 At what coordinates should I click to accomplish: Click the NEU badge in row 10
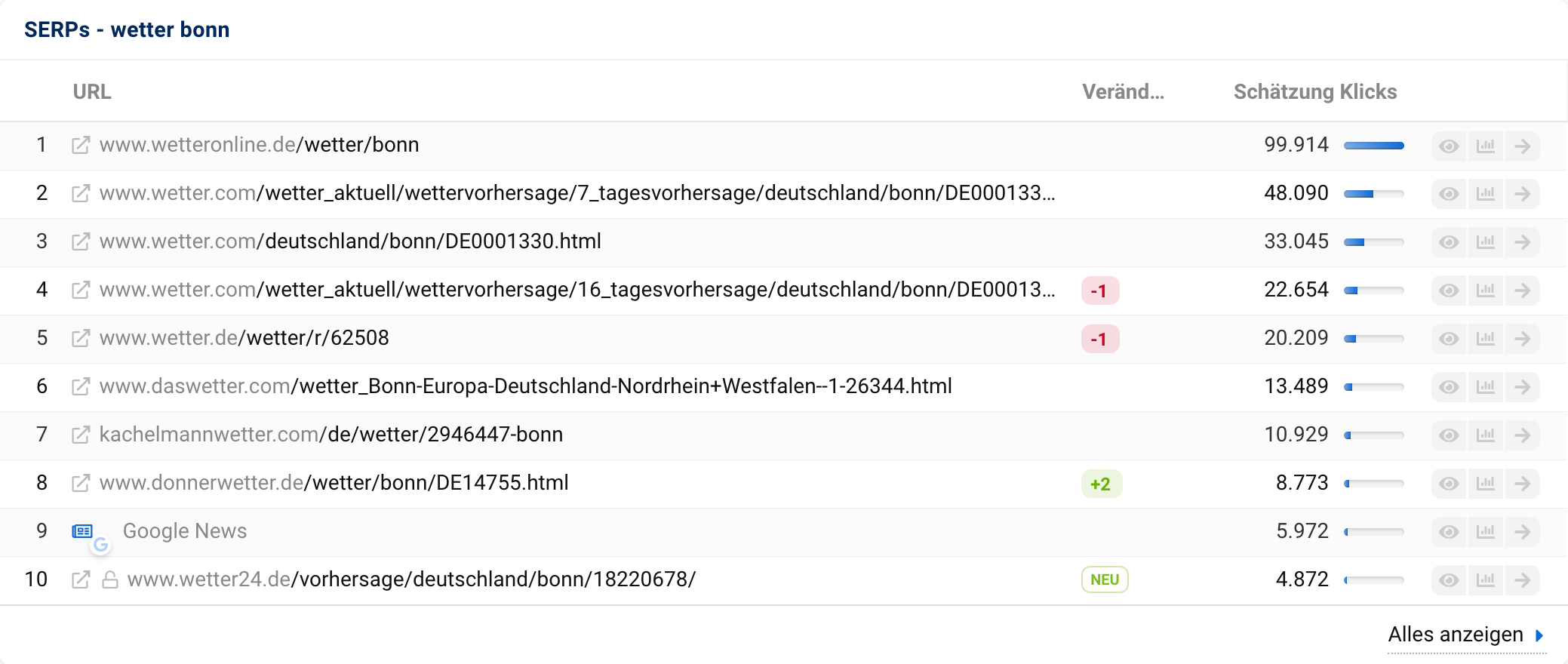click(1105, 579)
